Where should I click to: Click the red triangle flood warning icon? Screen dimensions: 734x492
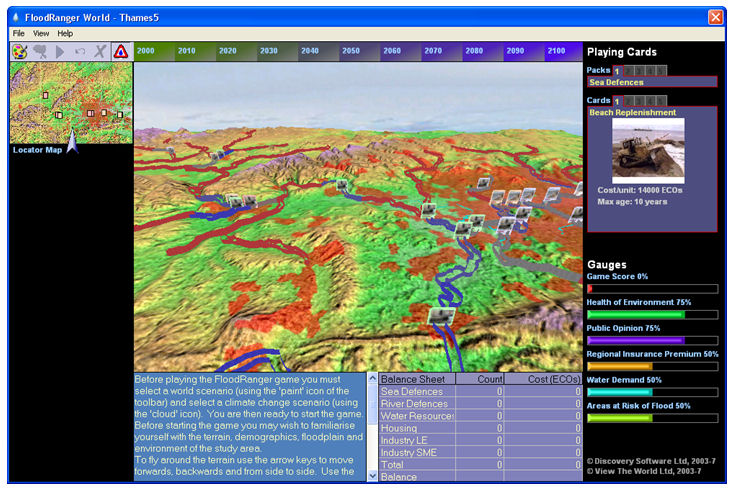(121, 51)
